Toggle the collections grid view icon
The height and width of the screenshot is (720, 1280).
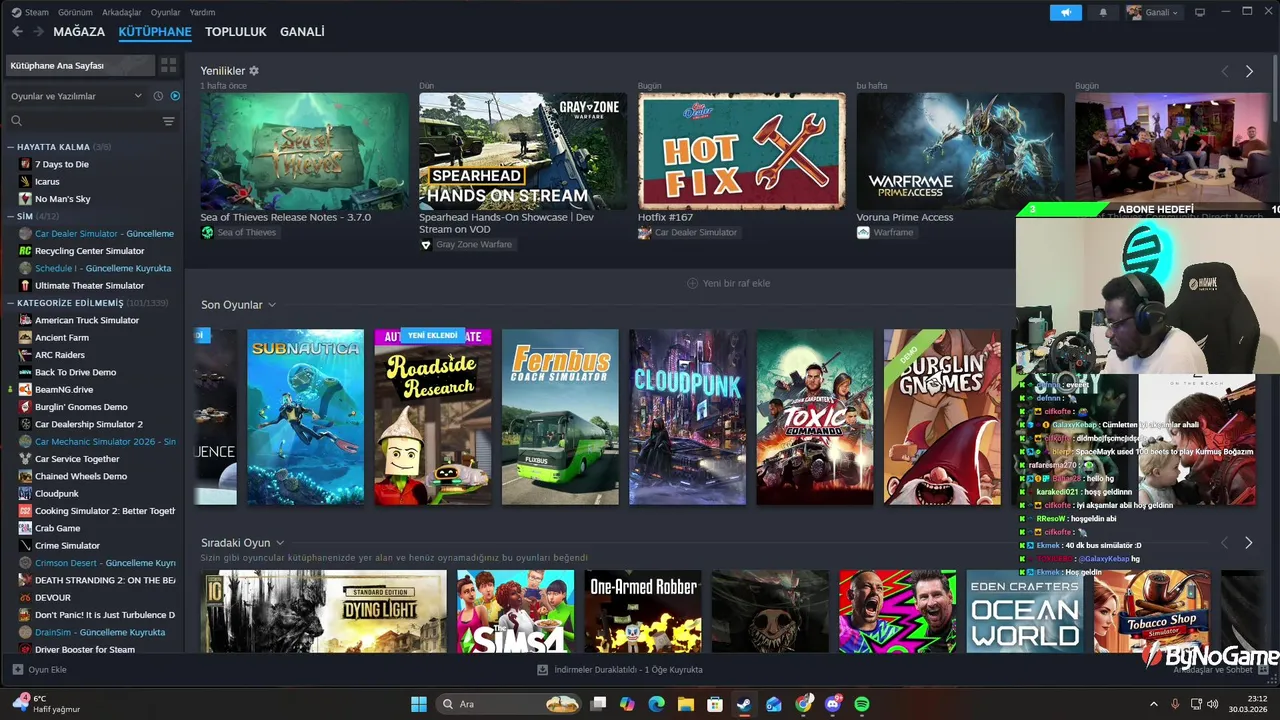coord(168,65)
